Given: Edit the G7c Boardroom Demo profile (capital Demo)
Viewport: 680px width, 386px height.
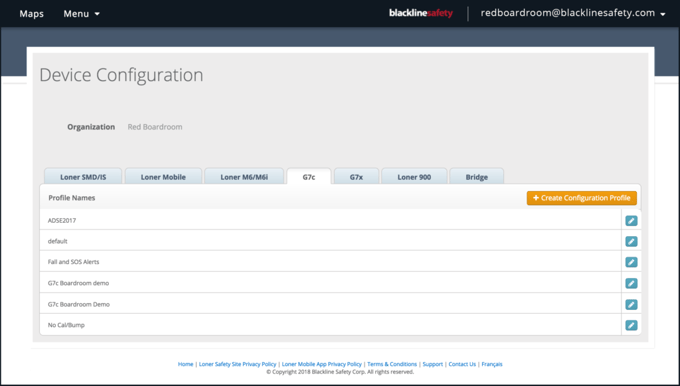Looking at the screenshot, I should [631, 304].
